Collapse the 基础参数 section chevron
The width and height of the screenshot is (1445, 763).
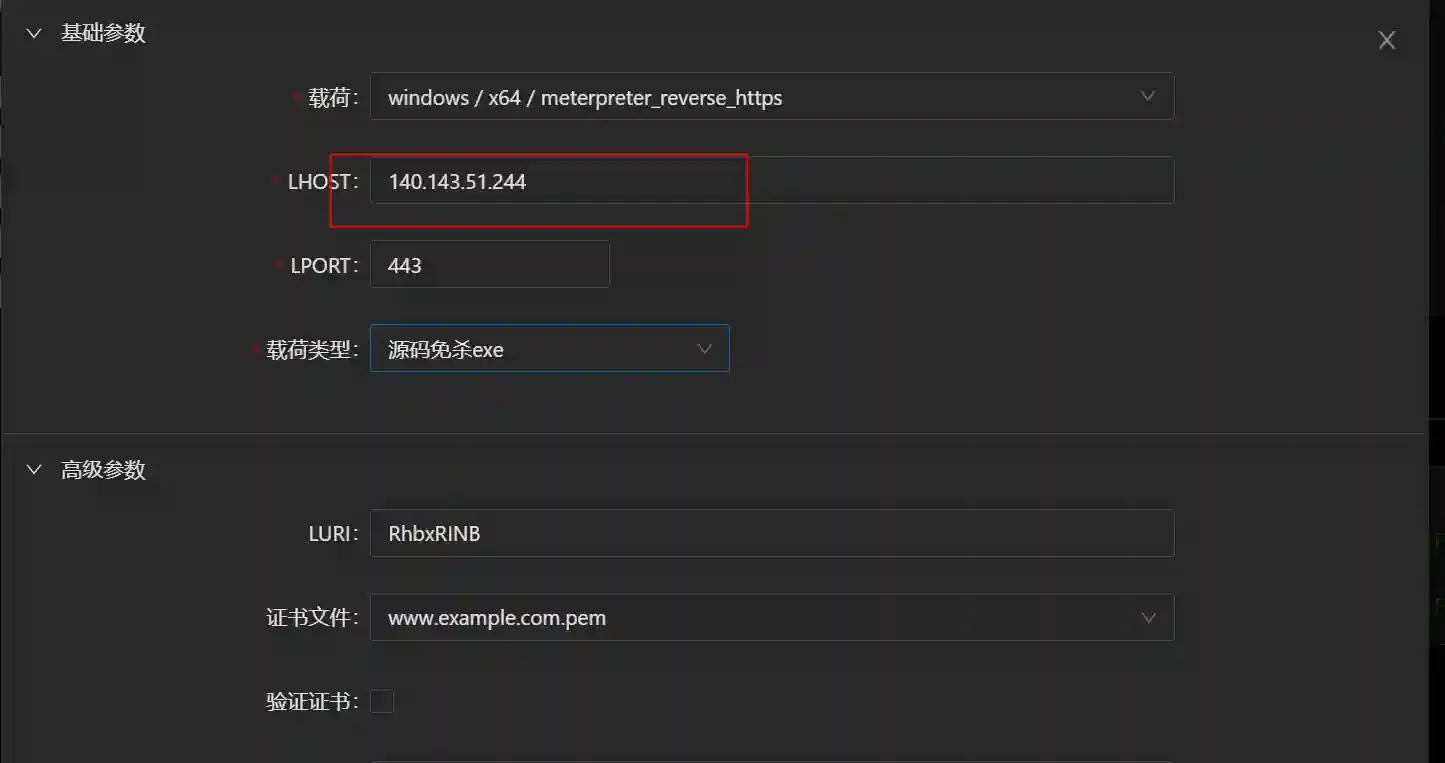34,33
